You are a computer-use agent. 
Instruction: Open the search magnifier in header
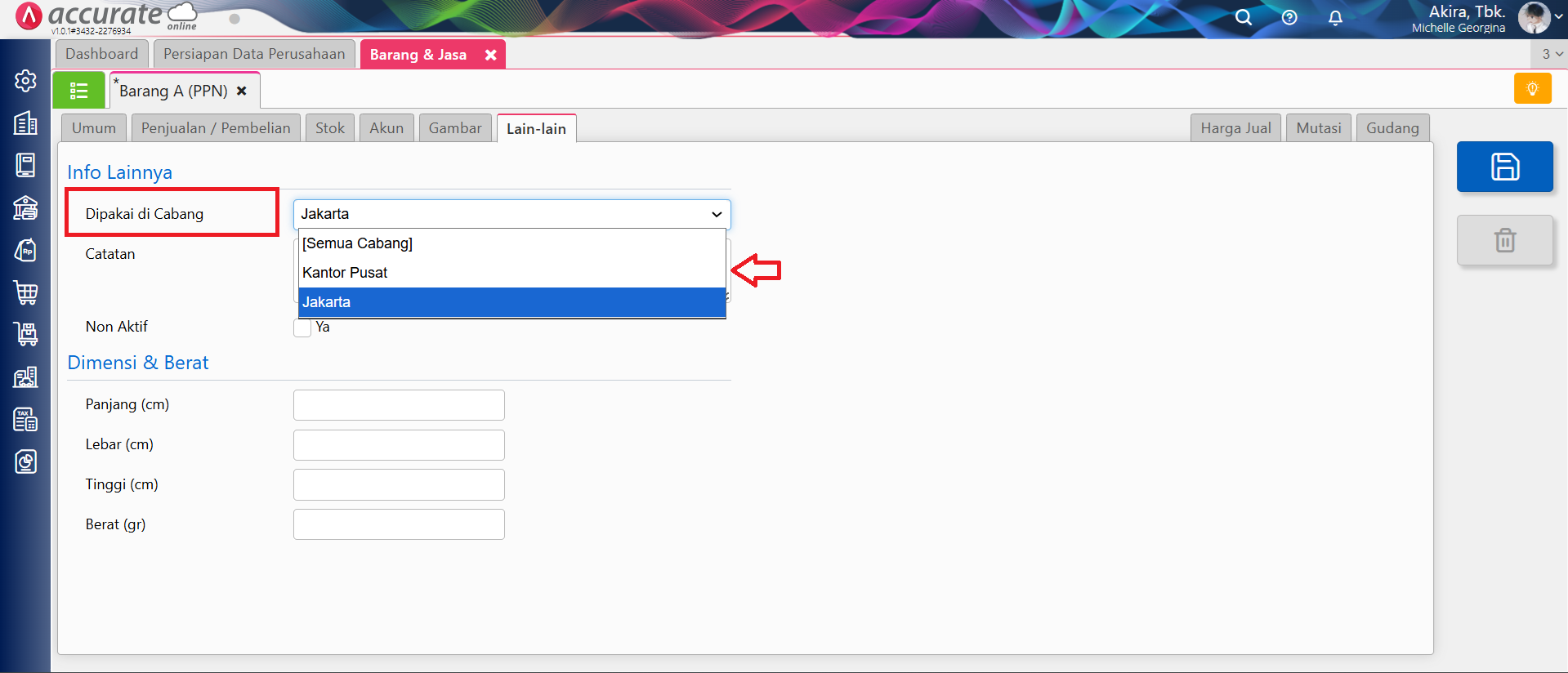[x=1243, y=17]
